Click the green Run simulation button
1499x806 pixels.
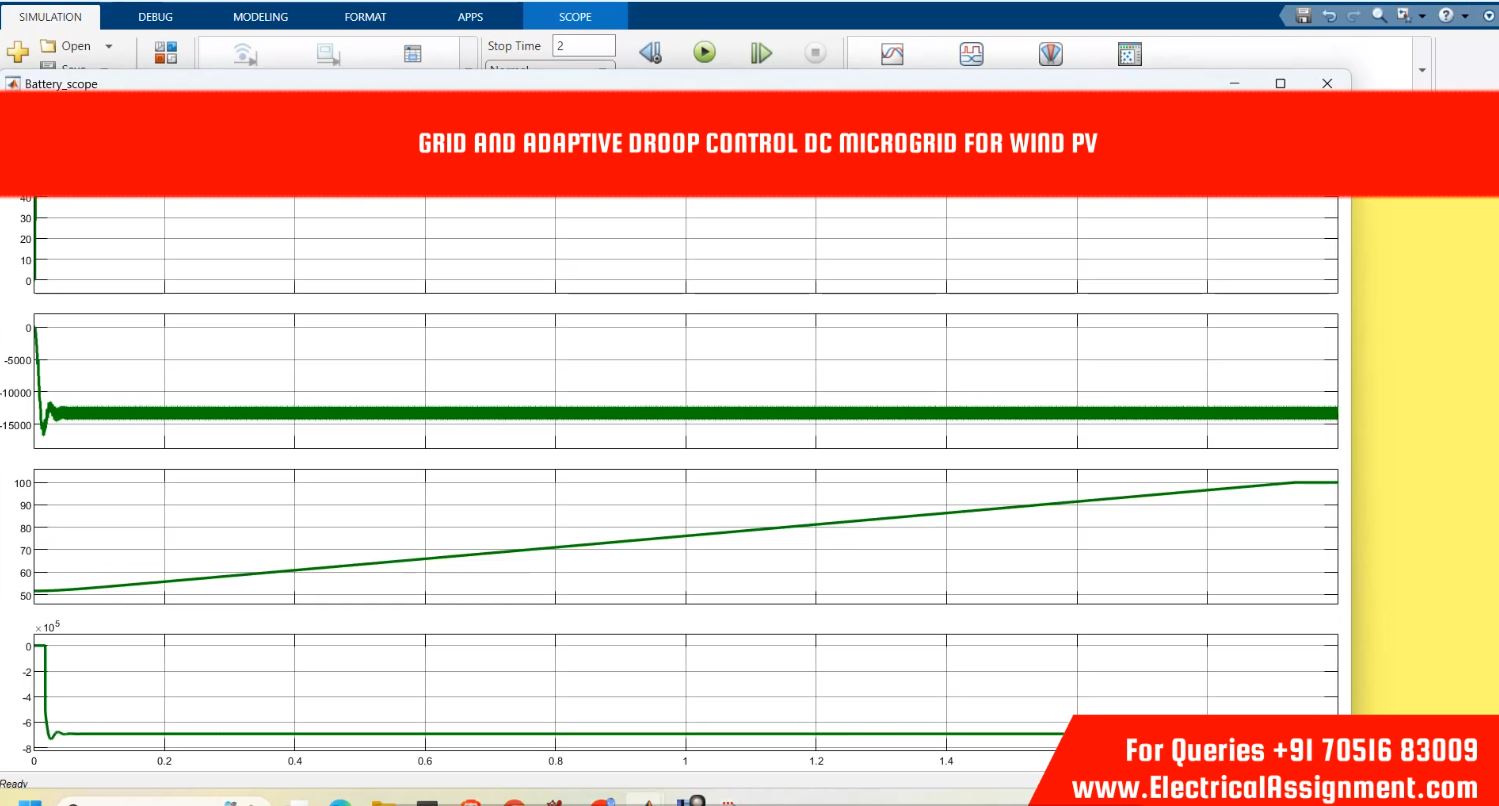click(705, 53)
